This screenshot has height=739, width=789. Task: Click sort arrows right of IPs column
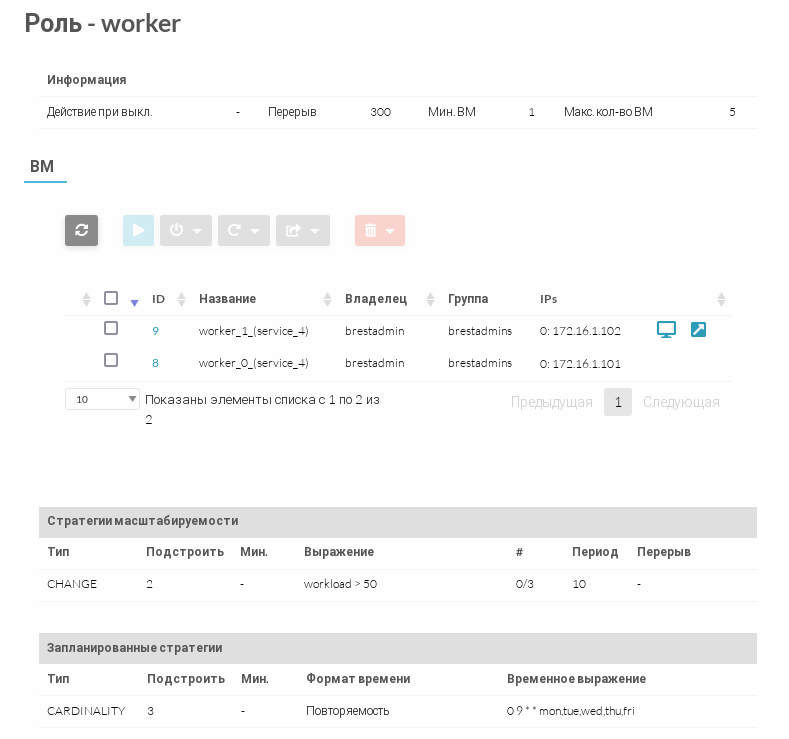coord(721,299)
